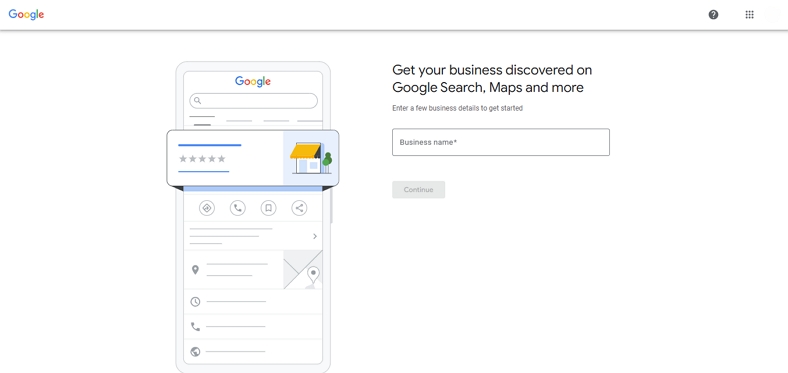Click the five-star rating in illustration card

point(202,159)
